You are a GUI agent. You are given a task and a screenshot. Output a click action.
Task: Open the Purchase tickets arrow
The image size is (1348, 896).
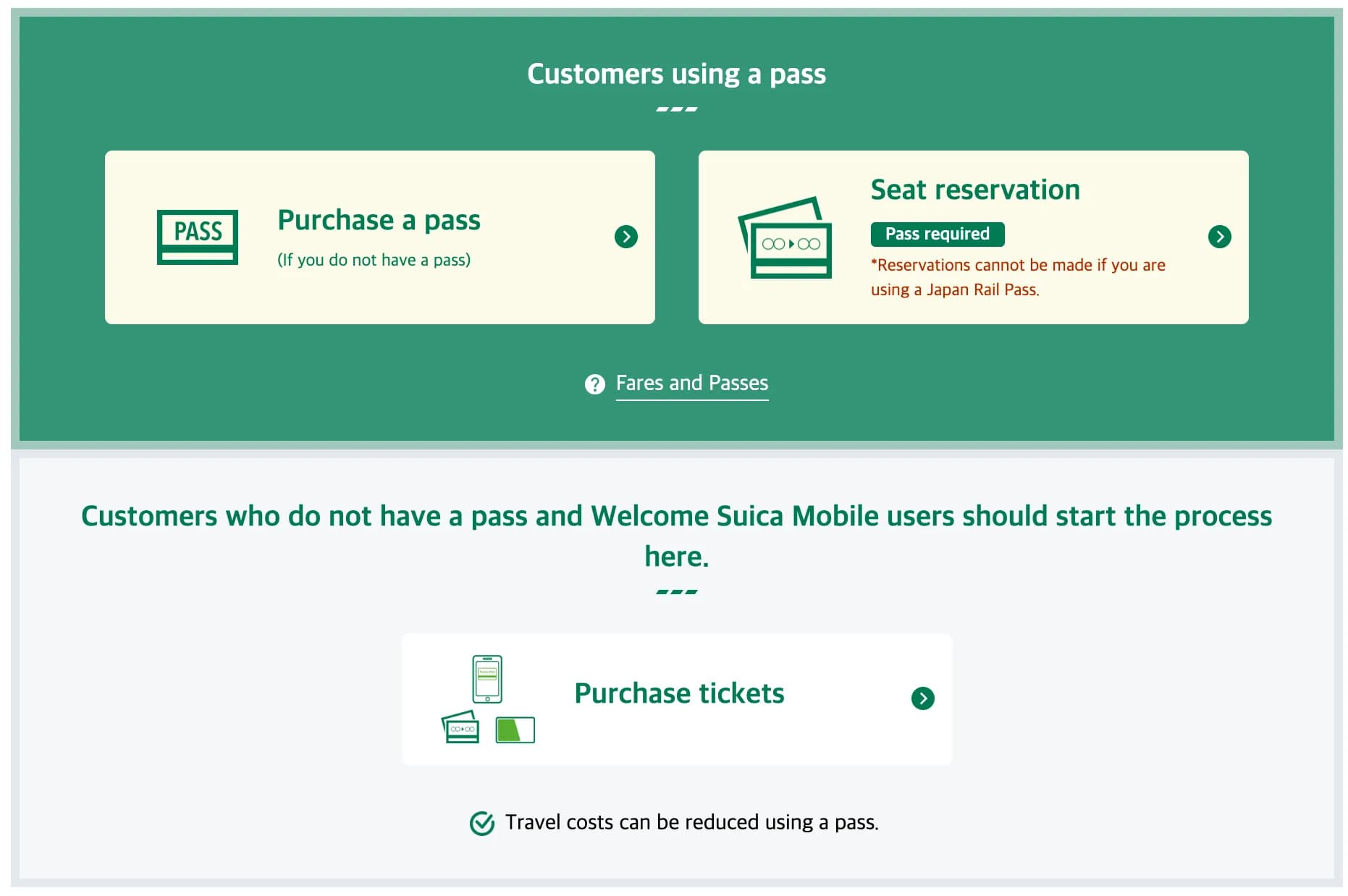pos(923,698)
